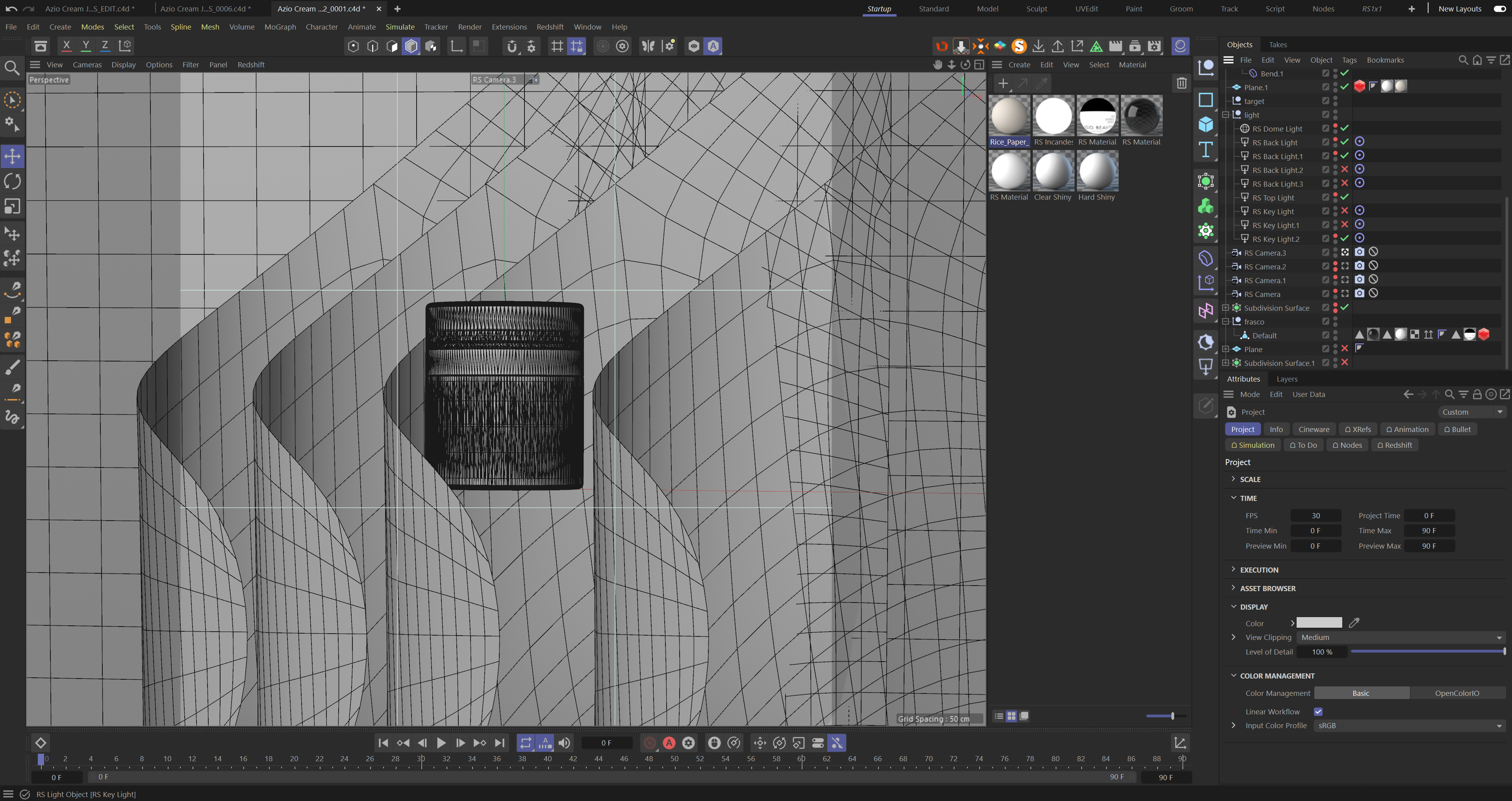The width and height of the screenshot is (1512, 801).
Task: Toggle Linear Workflow checkbox
Action: coord(1318,712)
